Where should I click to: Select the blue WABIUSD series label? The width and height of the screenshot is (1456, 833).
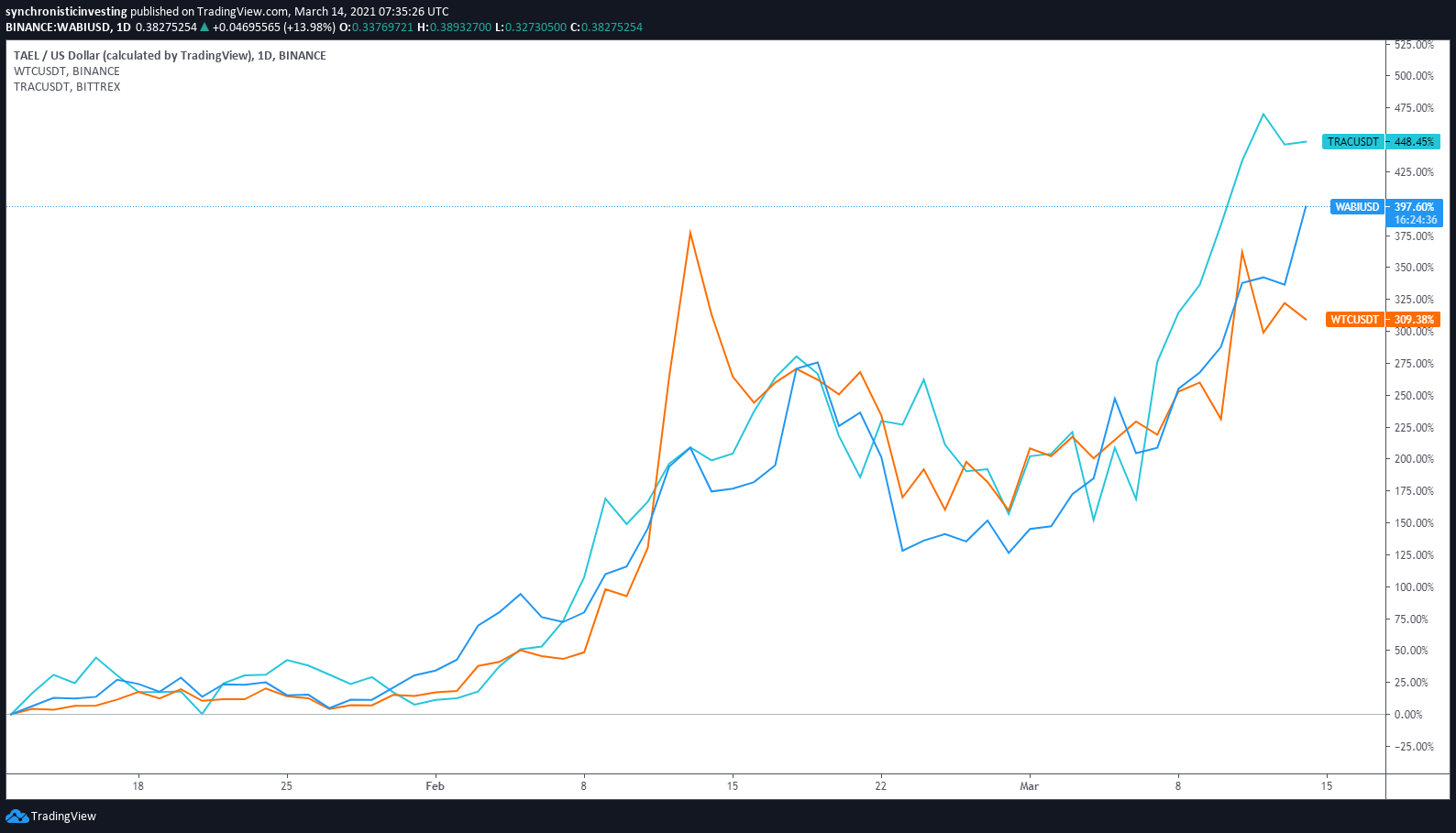(1356, 207)
